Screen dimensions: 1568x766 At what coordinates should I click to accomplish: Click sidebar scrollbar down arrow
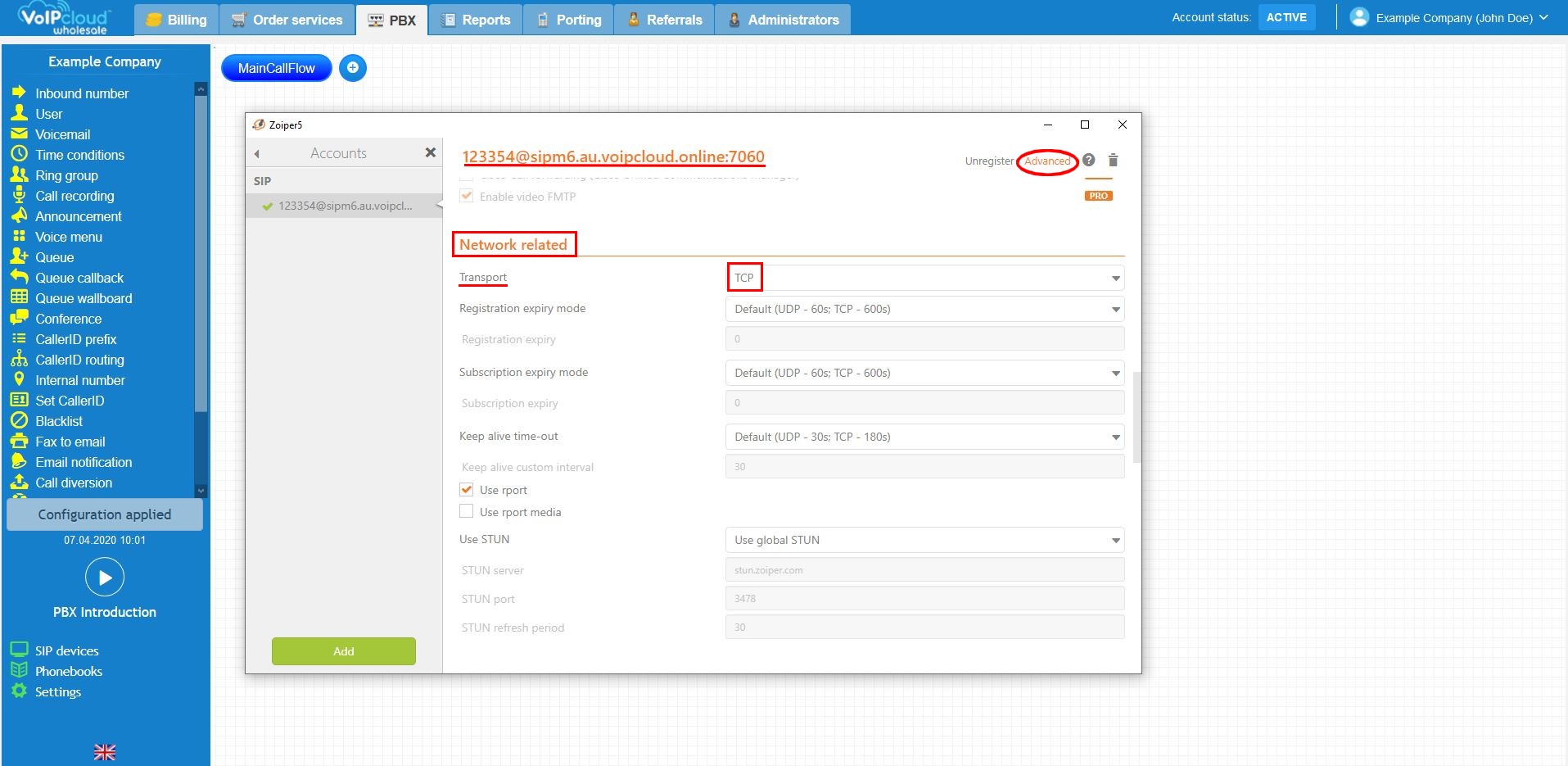click(201, 491)
